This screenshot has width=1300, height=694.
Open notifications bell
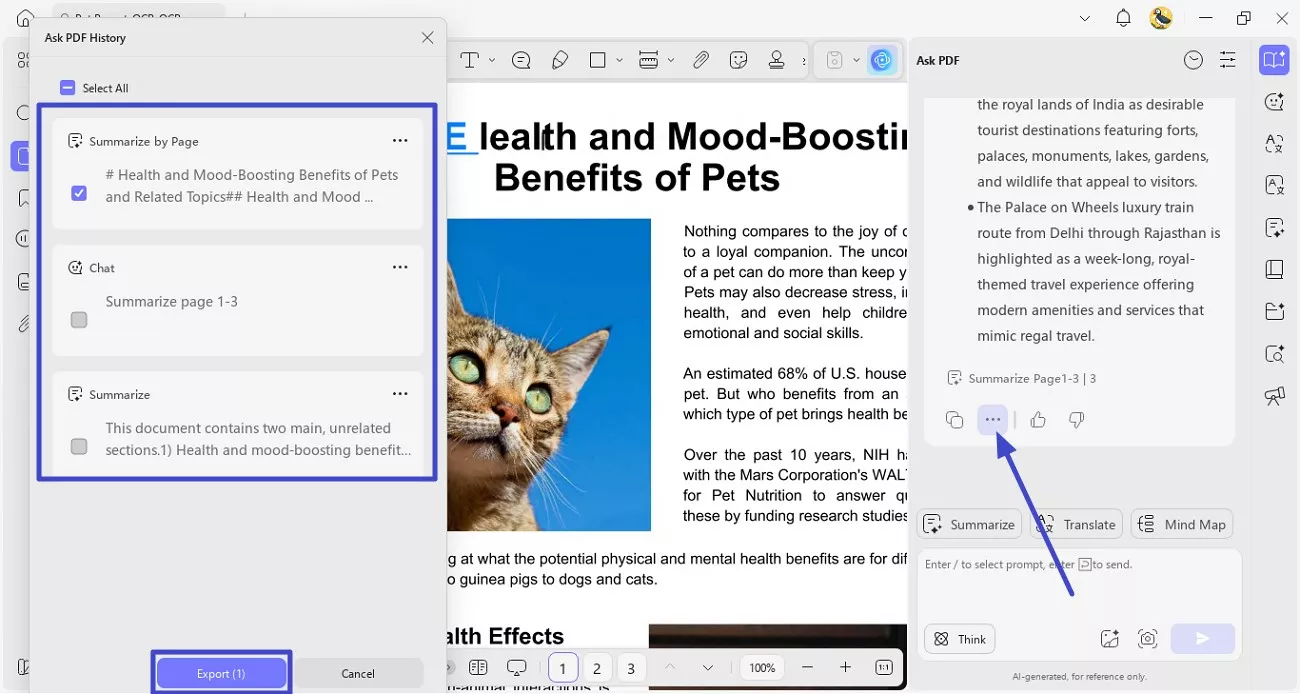1123,18
